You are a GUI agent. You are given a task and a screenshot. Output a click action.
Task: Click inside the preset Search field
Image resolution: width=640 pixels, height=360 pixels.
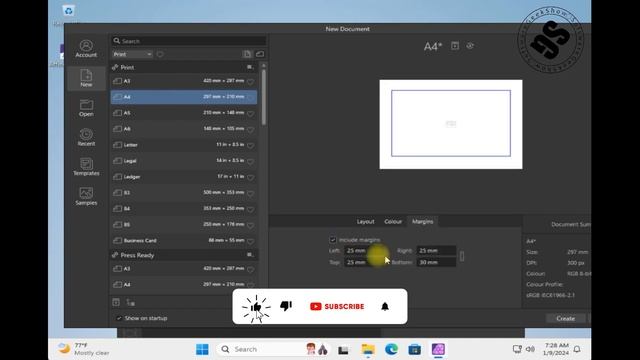[189, 41]
